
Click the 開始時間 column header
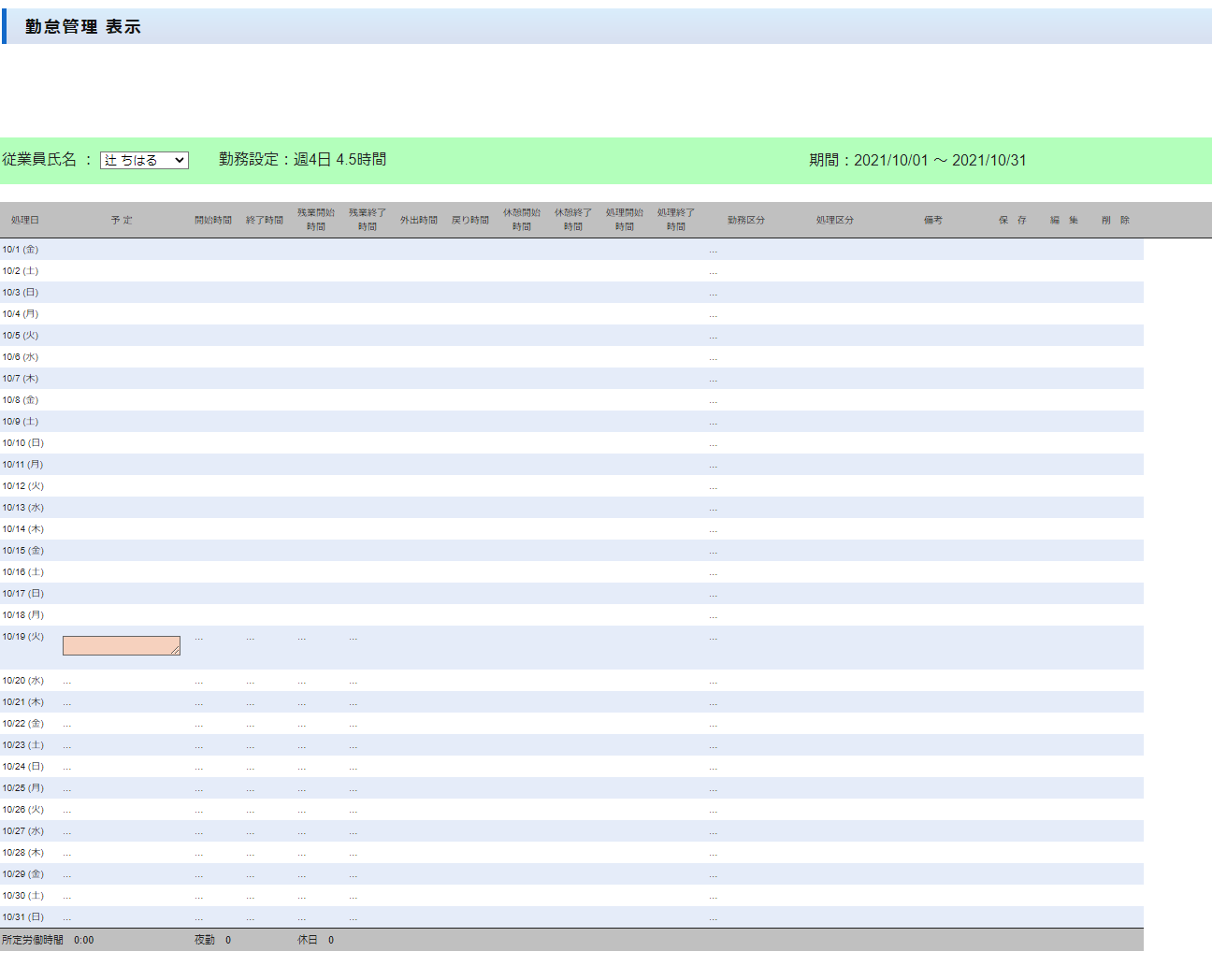[212, 221]
